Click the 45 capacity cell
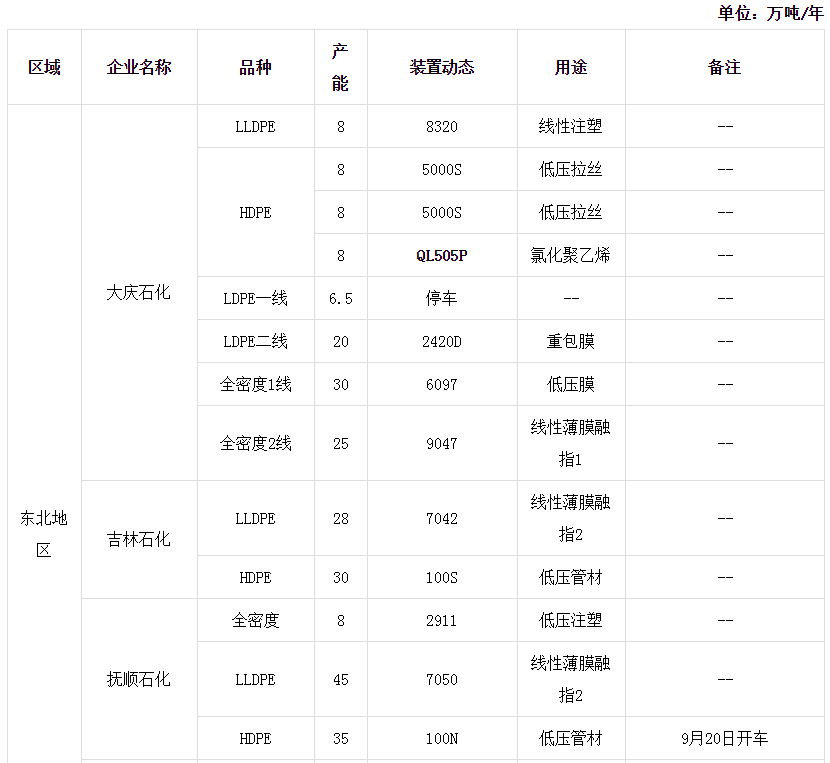The height and width of the screenshot is (763, 830). 340,679
